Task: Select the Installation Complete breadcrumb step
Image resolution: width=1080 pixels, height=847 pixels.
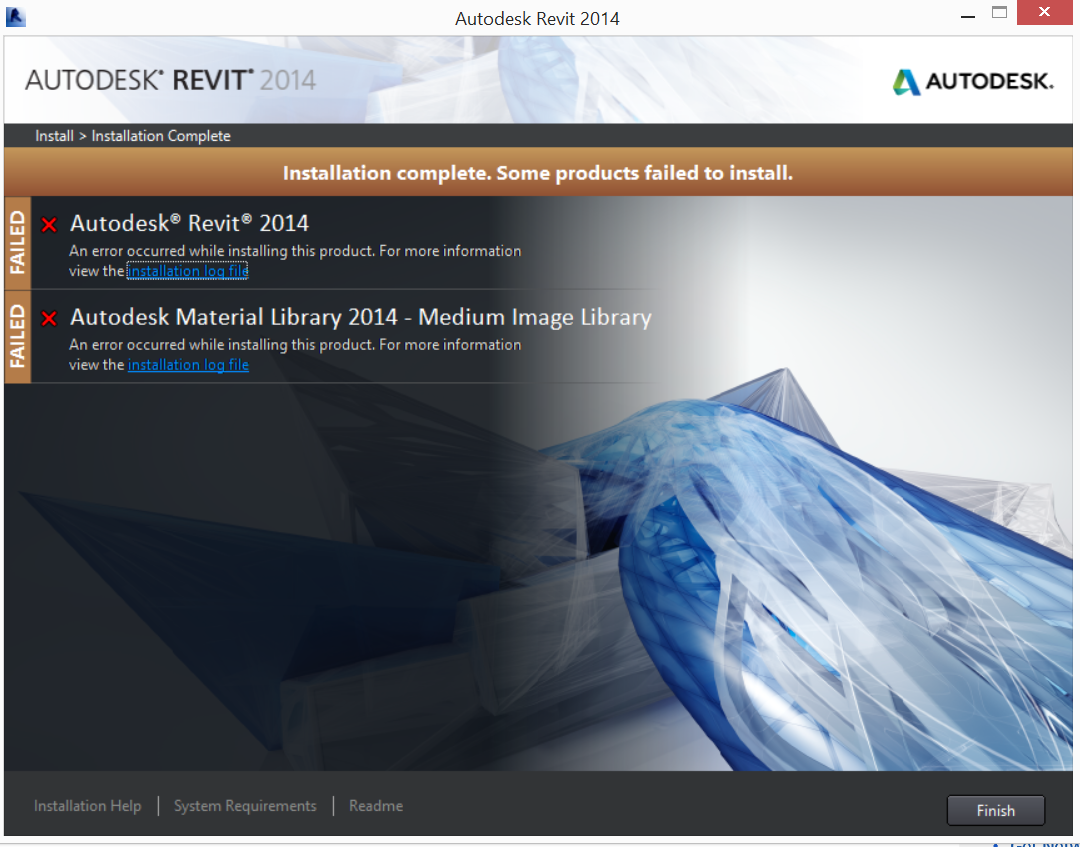Action: coord(160,135)
